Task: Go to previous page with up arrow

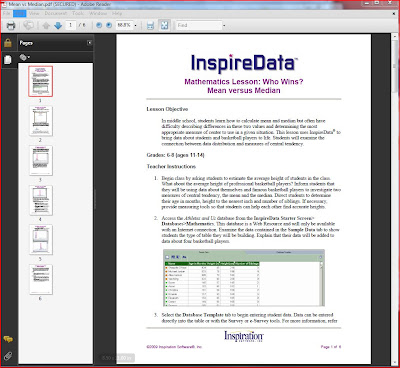Action: point(46,25)
